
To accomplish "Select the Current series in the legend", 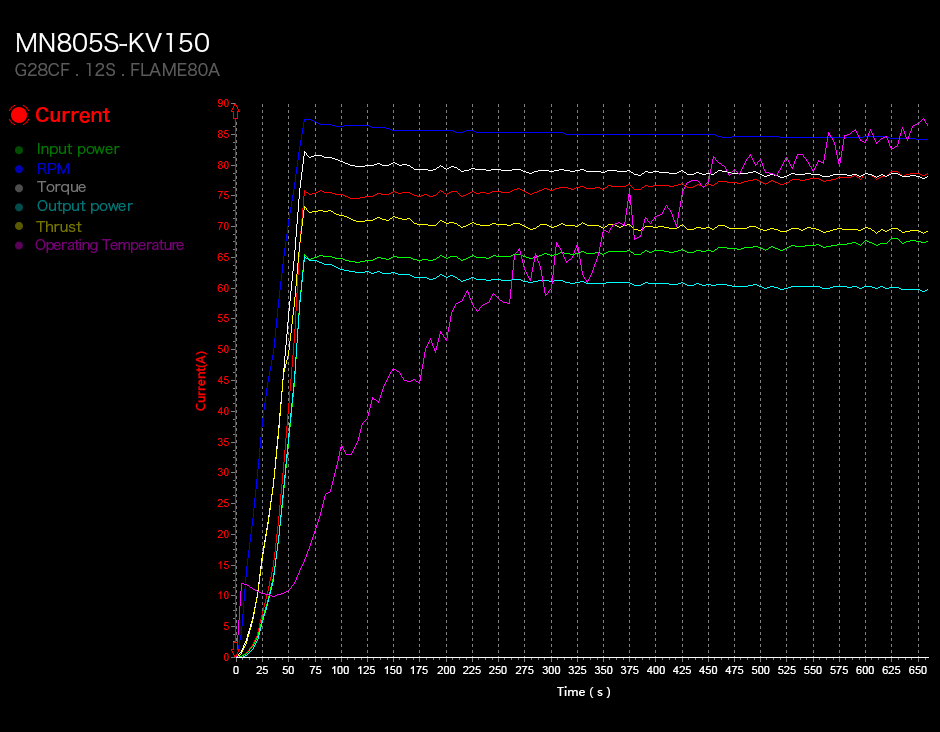I will click(73, 115).
